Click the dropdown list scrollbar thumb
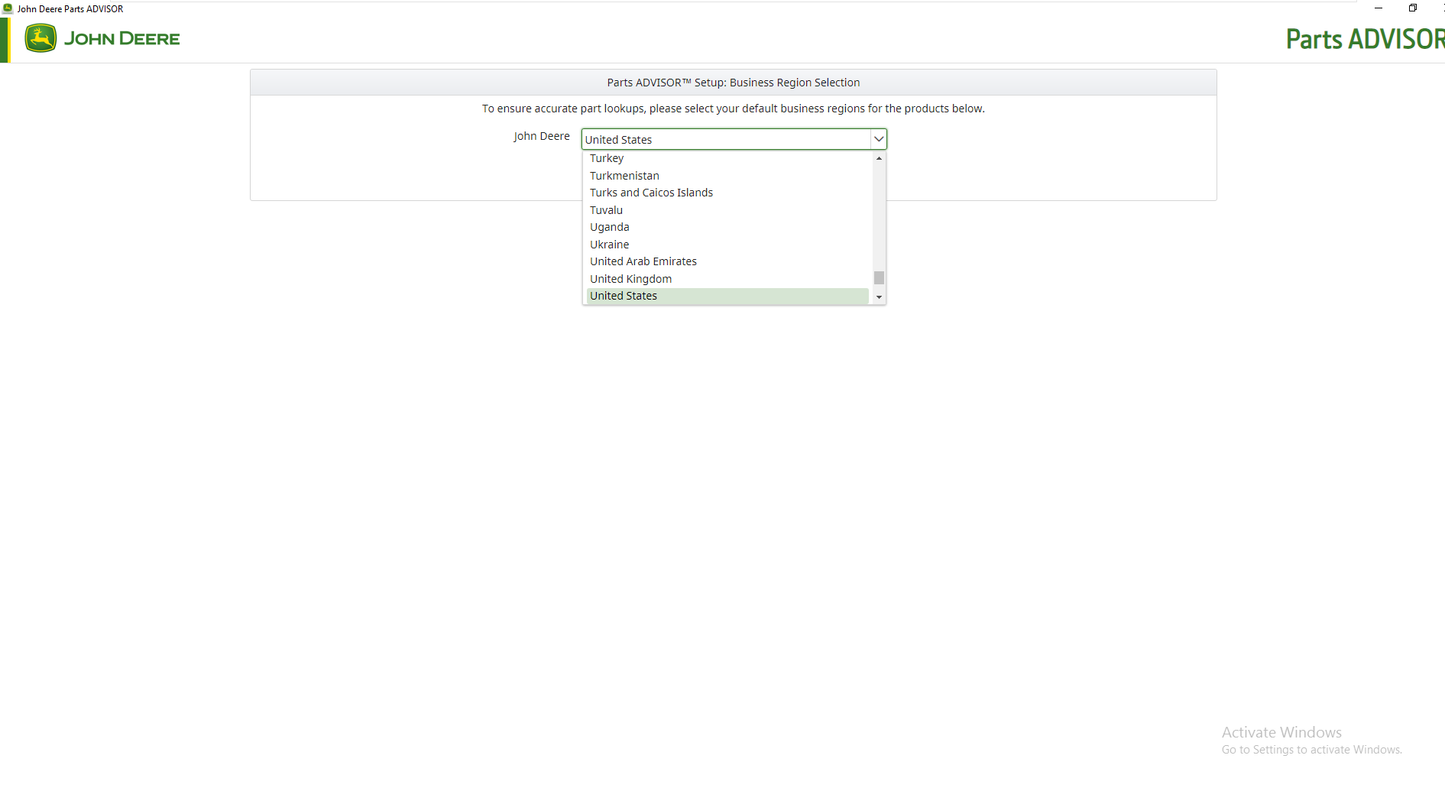 [879, 278]
